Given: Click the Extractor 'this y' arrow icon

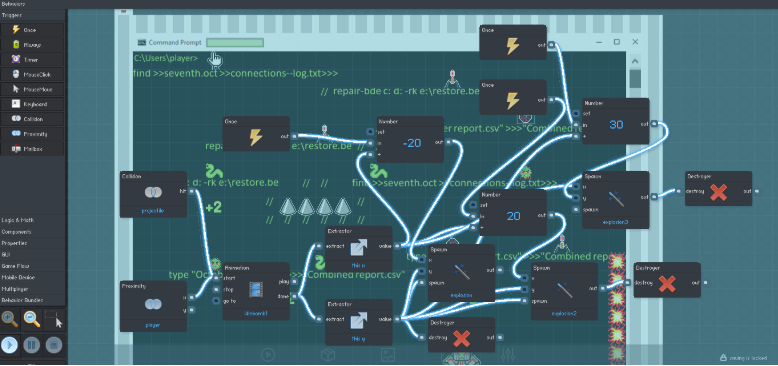Looking at the screenshot, I should [x=358, y=320].
